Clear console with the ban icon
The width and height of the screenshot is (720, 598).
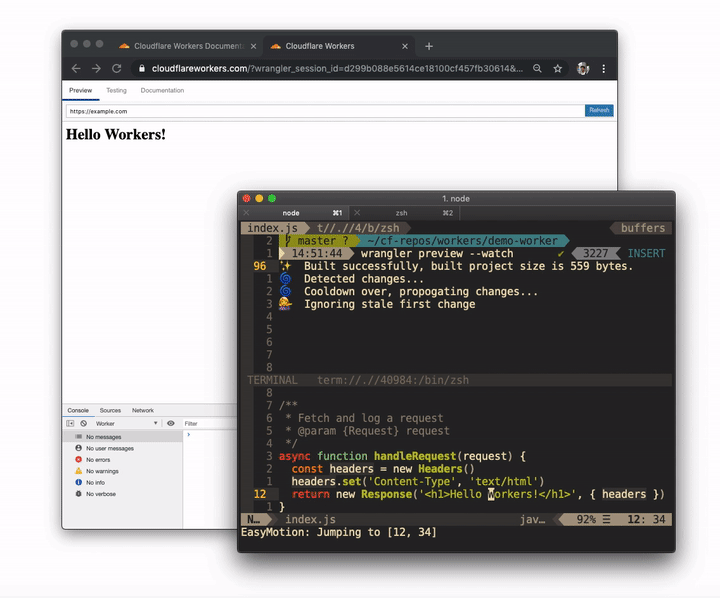pyautogui.click(x=84, y=423)
